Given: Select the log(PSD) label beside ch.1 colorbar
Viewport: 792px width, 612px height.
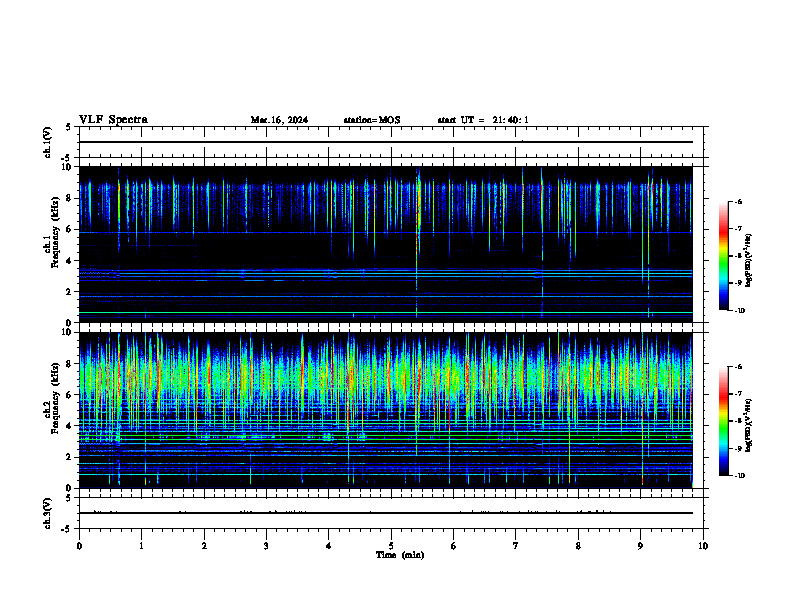Looking at the screenshot, I should tap(749, 260).
